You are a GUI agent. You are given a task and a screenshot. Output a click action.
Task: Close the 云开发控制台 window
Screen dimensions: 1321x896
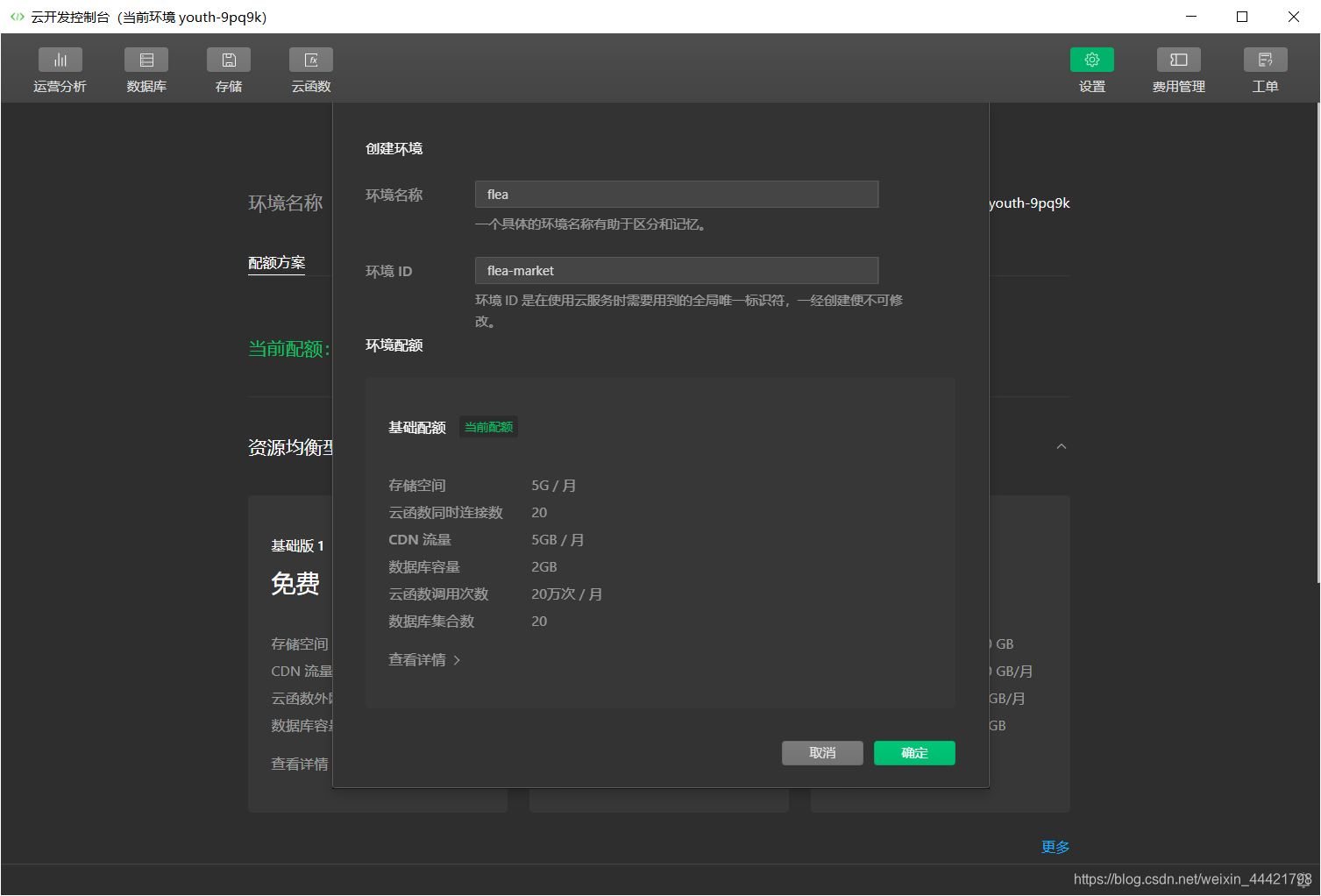click(x=1294, y=17)
